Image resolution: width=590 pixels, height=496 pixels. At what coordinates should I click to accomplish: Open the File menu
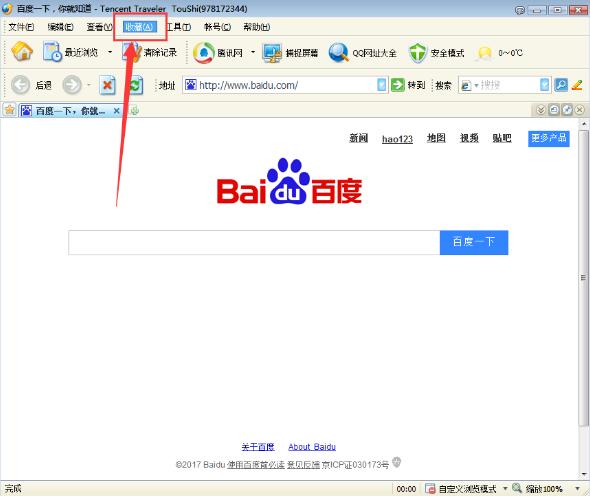21,27
